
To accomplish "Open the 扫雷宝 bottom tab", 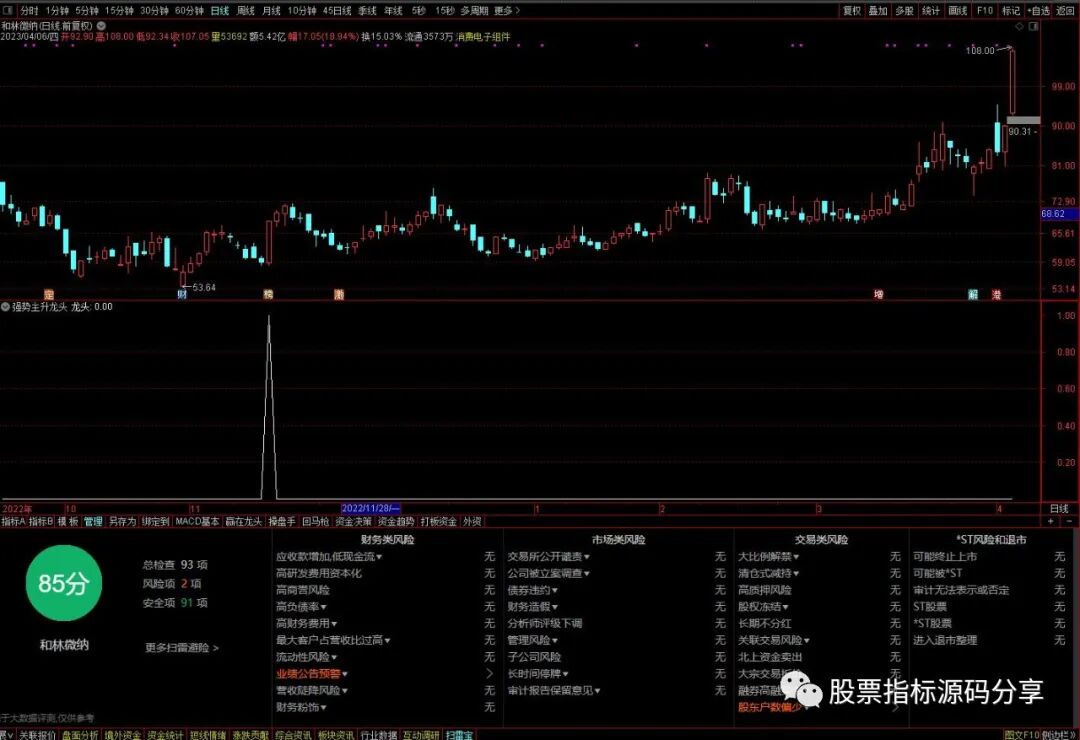I will point(459,735).
